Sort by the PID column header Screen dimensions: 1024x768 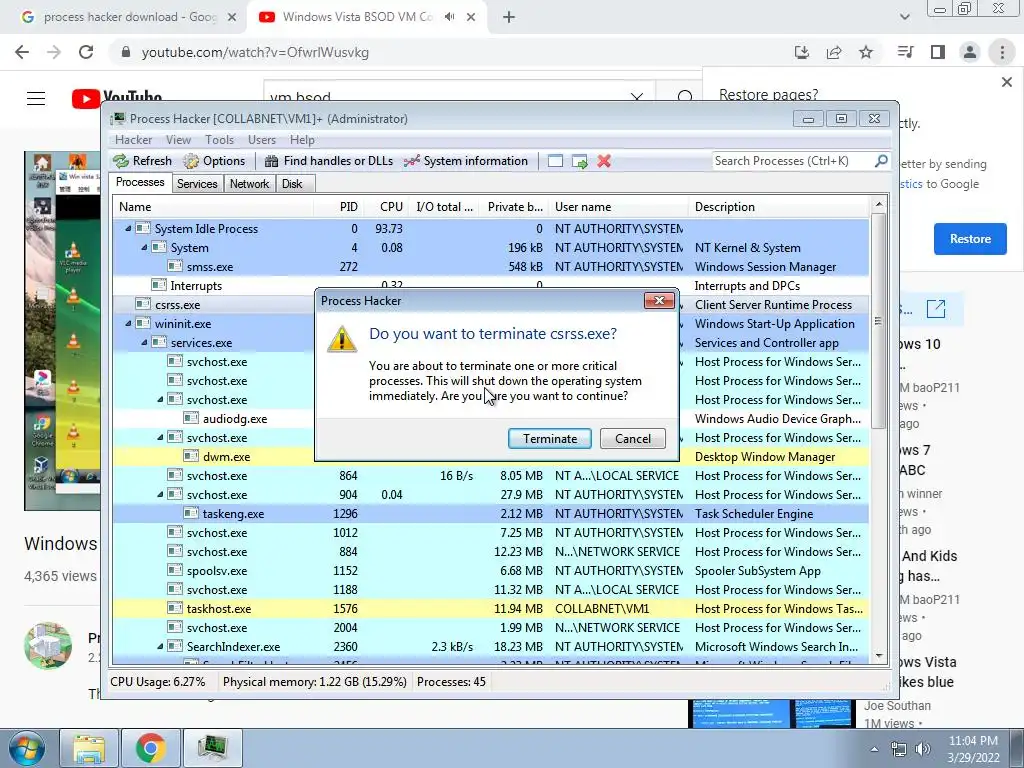[338, 207]
